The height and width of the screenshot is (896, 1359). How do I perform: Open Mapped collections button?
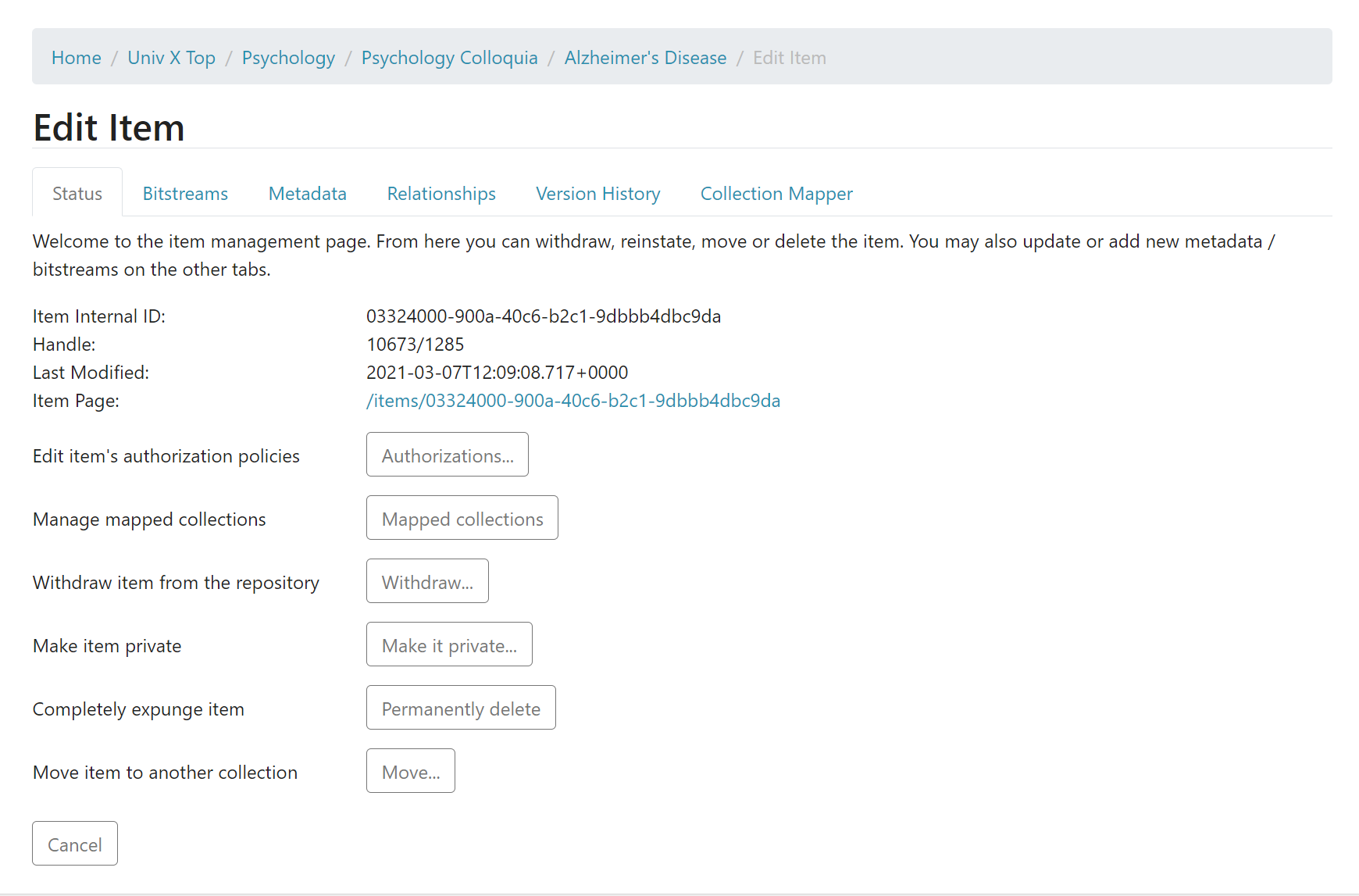click(x=462, y=518)
